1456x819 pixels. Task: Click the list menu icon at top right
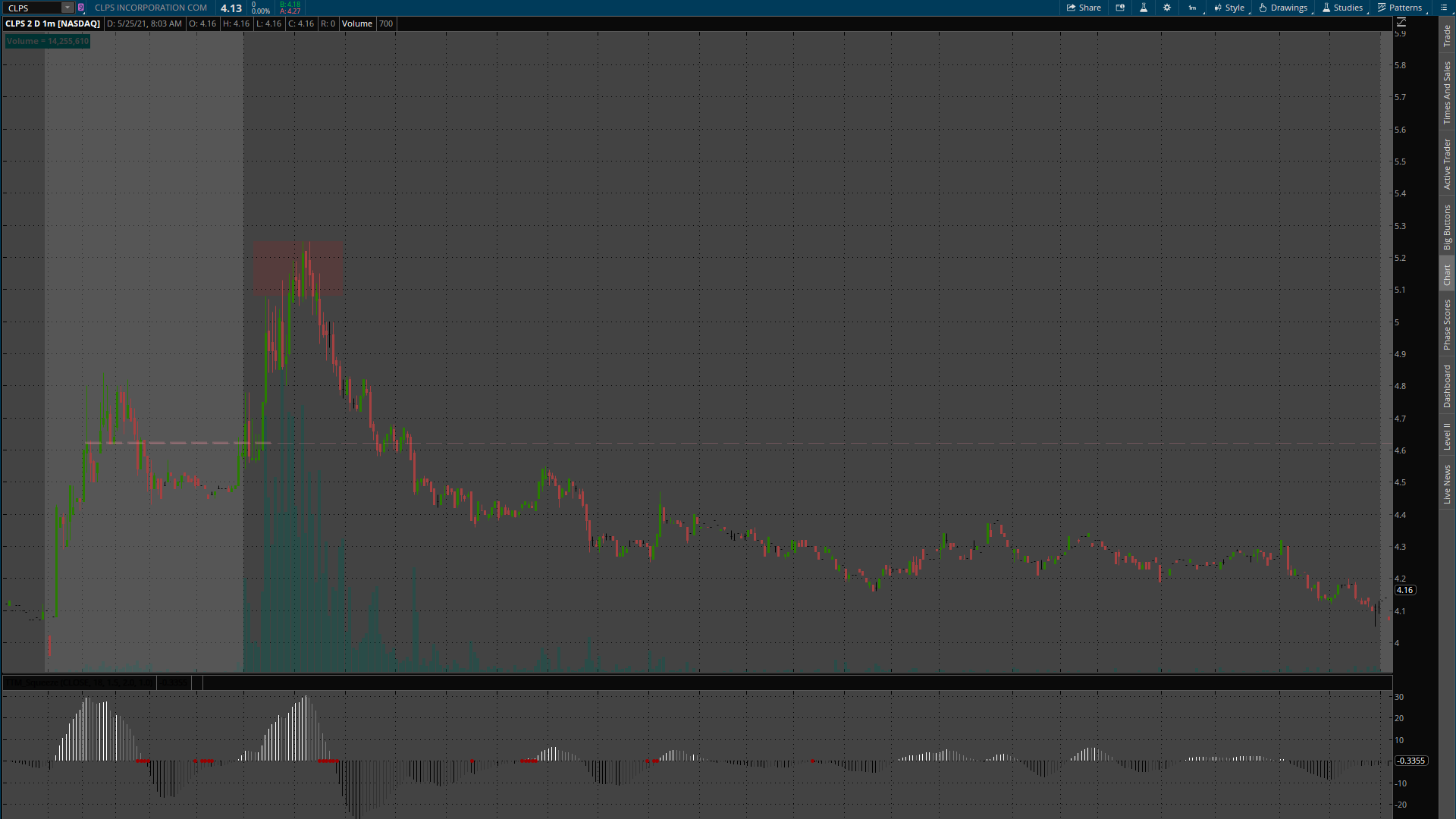click(1443, 8)
